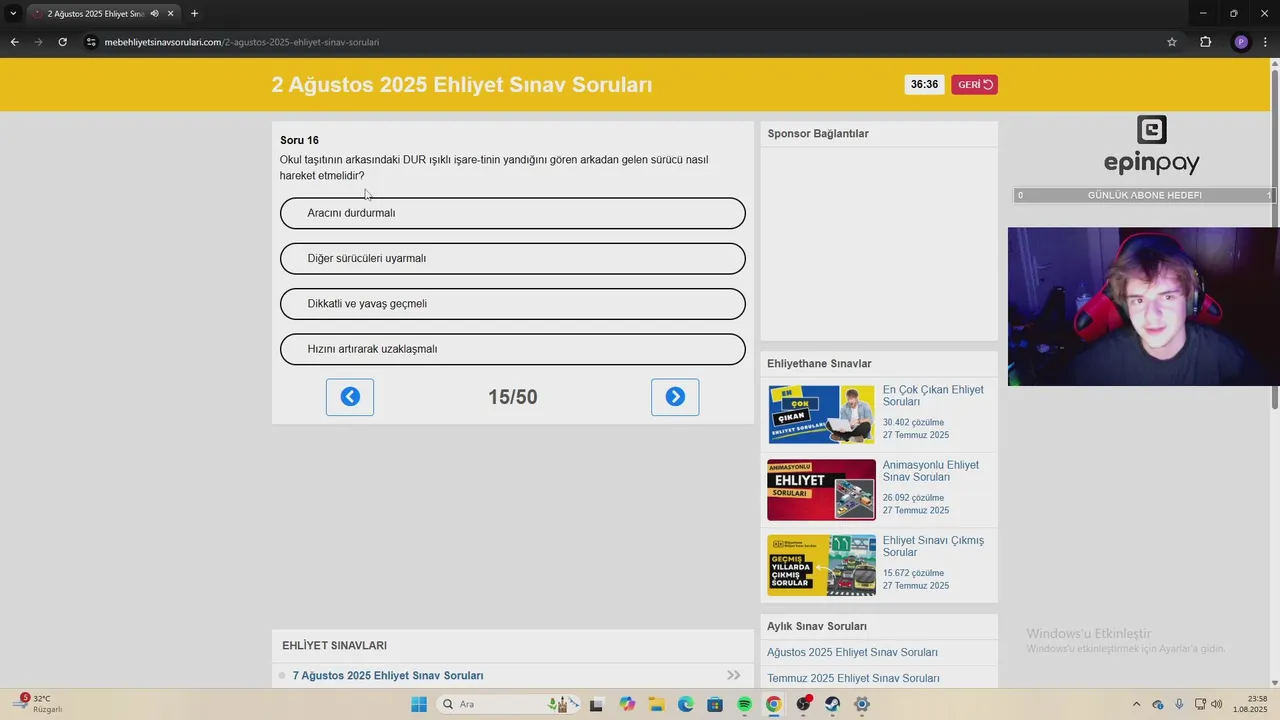Go to the previous question arrow

(350, 397)
